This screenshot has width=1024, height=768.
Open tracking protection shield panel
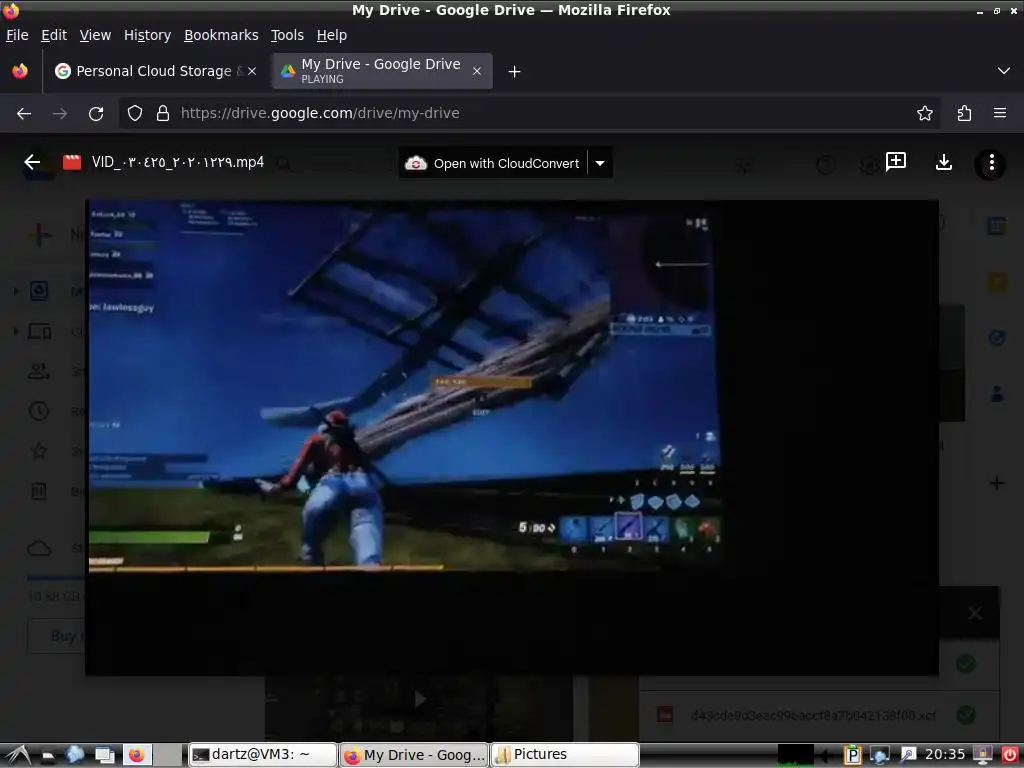pos(135,114)
